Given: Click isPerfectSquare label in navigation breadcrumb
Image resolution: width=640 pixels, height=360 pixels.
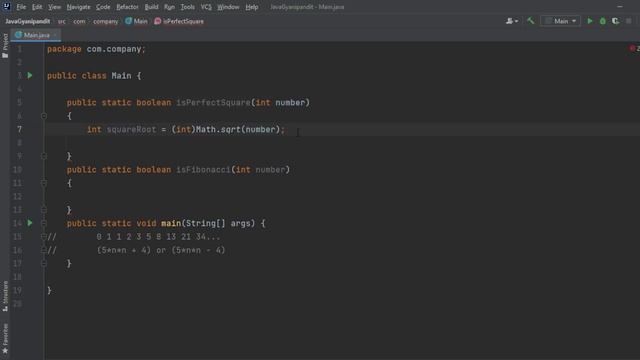Looking at the screenshot, I should click(183, 21).
